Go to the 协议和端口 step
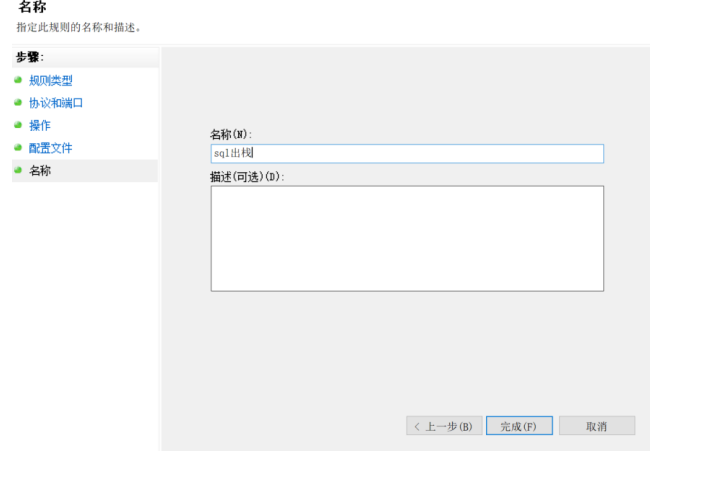The width and height of the screenshot is (710, 480). pos(56,103)
